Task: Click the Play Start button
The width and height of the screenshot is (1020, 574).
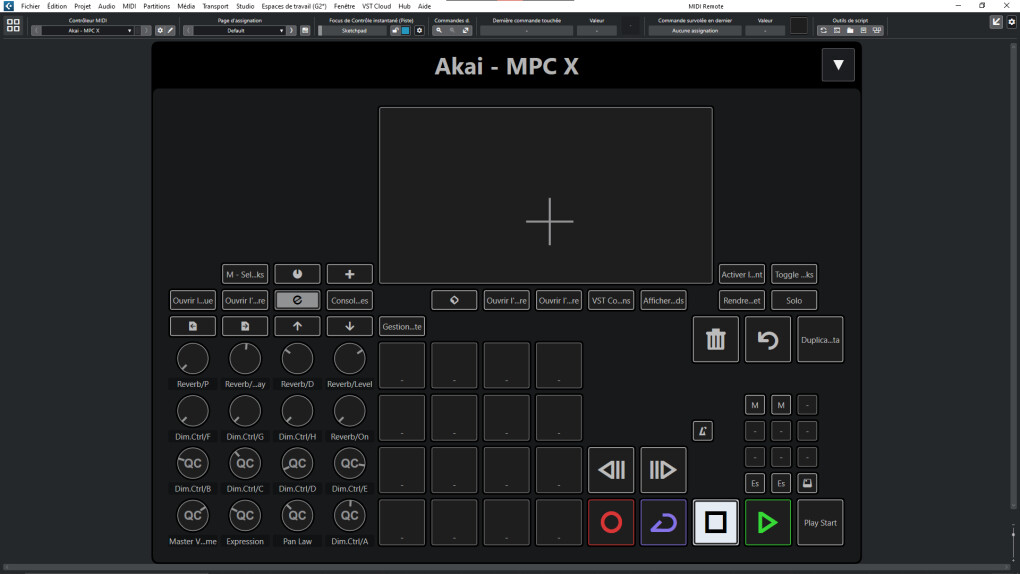Action: [x=820, y=522]
